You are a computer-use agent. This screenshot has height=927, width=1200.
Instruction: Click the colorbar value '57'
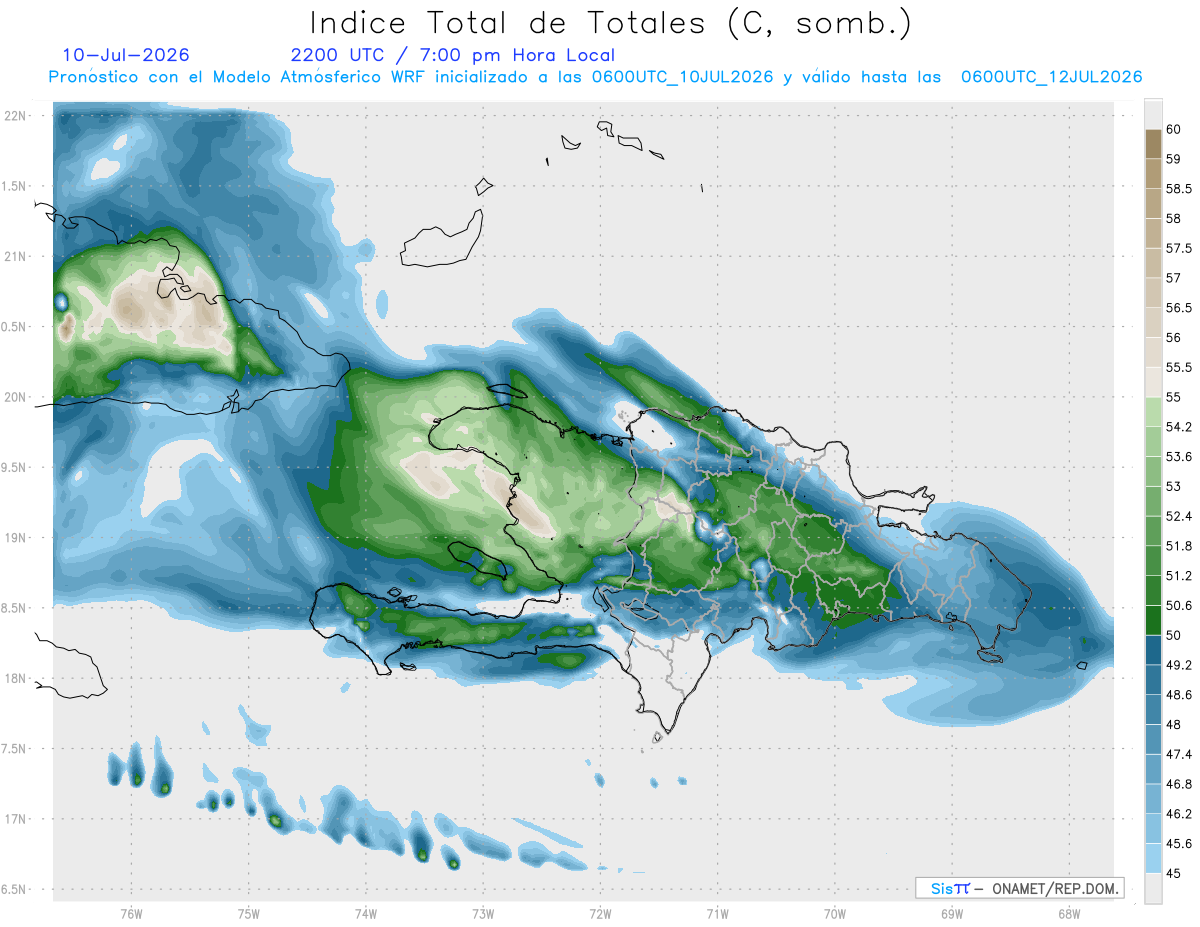point(1174,278)
